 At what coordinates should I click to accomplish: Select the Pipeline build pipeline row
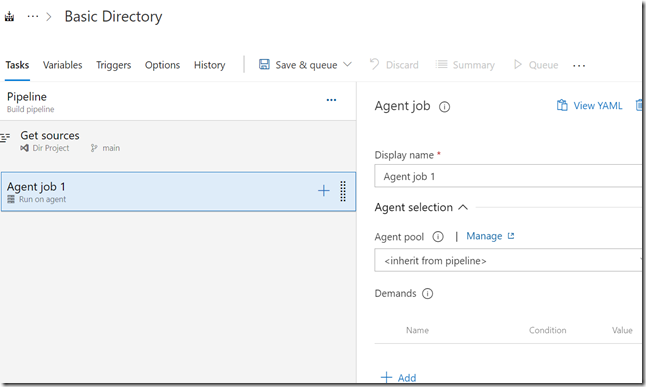(x=178, y=101)
